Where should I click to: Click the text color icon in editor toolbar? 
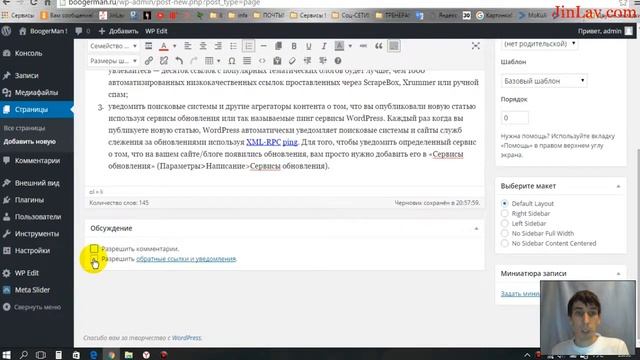click(163, 46)
